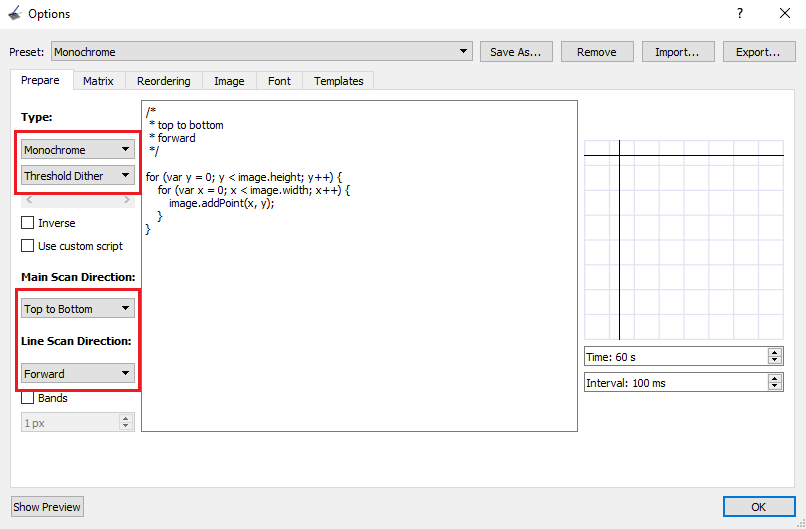The width and height of the screenshot is (806, 529).
Task: Open the Templates tab
Action: (339, 81)
